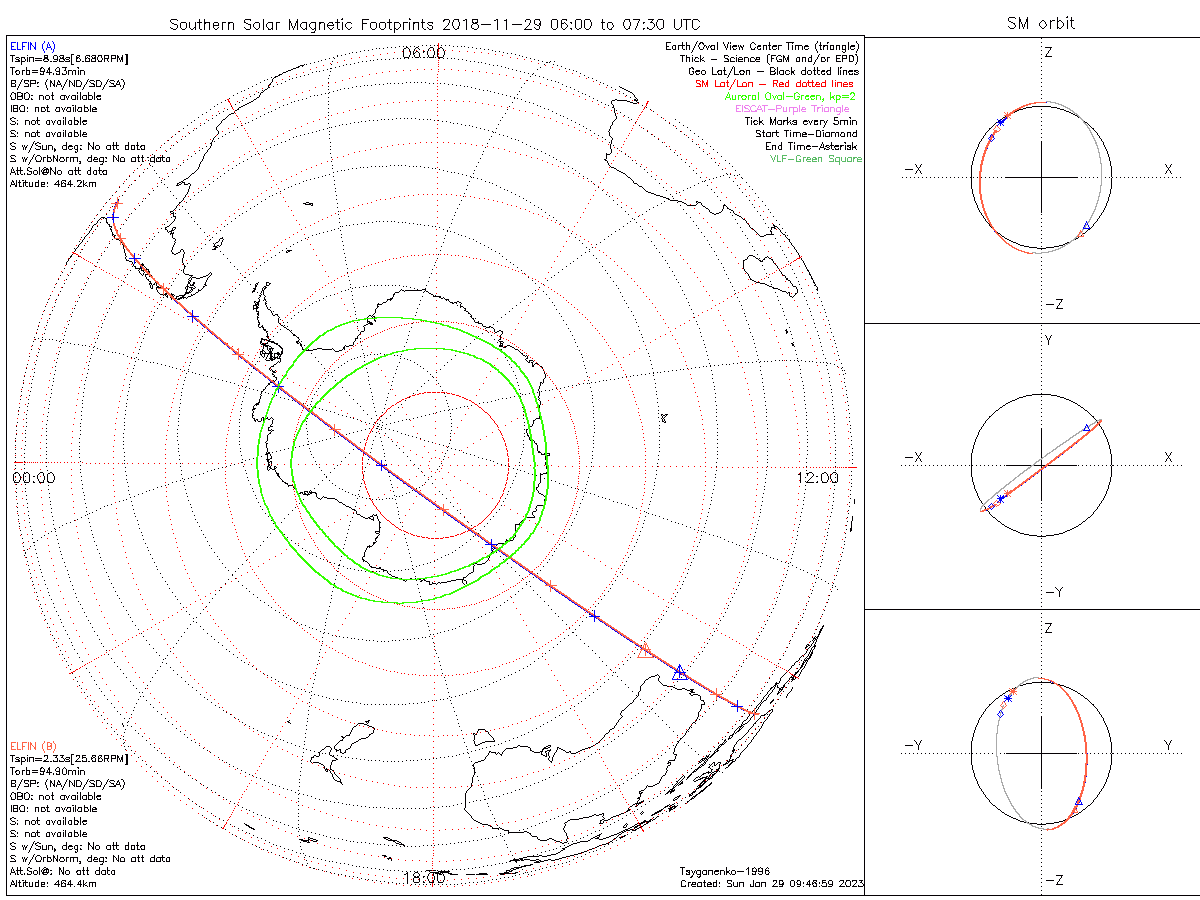Click the 12:00 local time label
1200x900 pixels.
[x=817, y=478]
